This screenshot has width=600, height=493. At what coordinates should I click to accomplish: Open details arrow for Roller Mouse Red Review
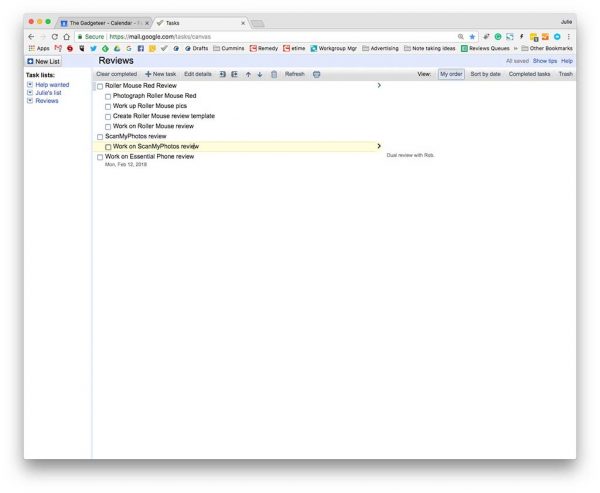379,85
